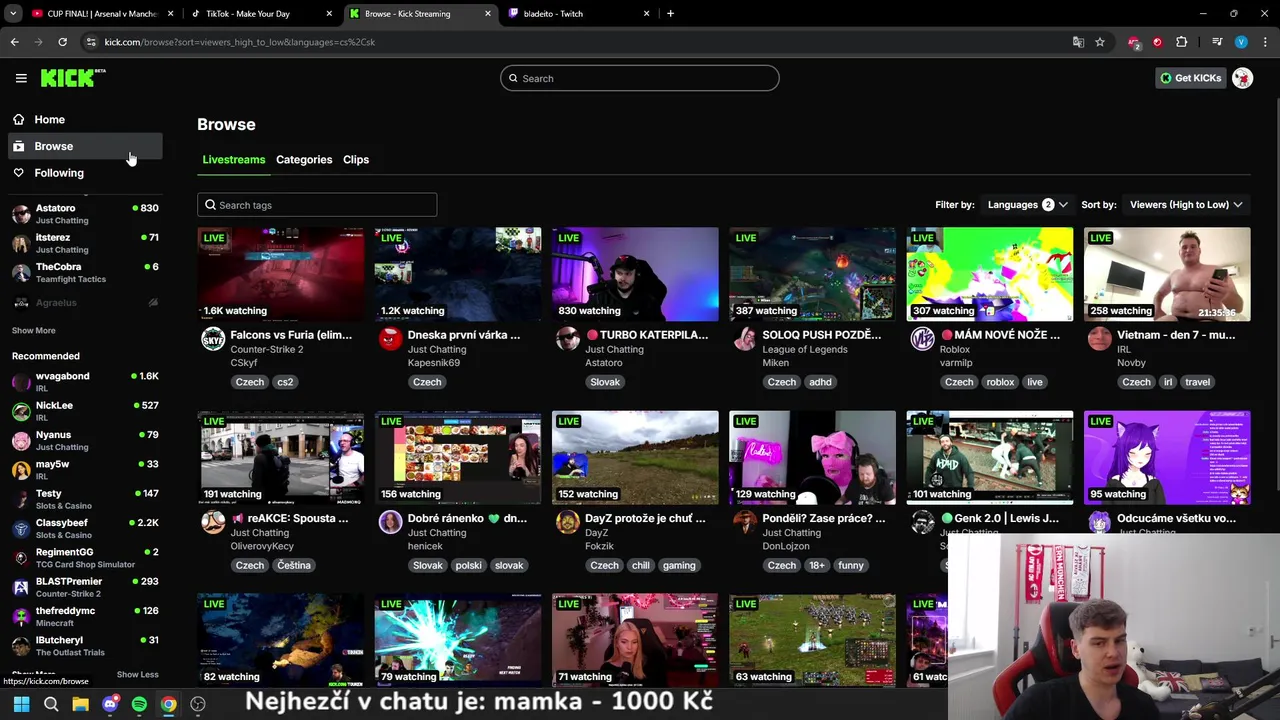Collapse Recommended list with Show Less
This screenshot has width=1280, height=720.
[x=137, y=674]
